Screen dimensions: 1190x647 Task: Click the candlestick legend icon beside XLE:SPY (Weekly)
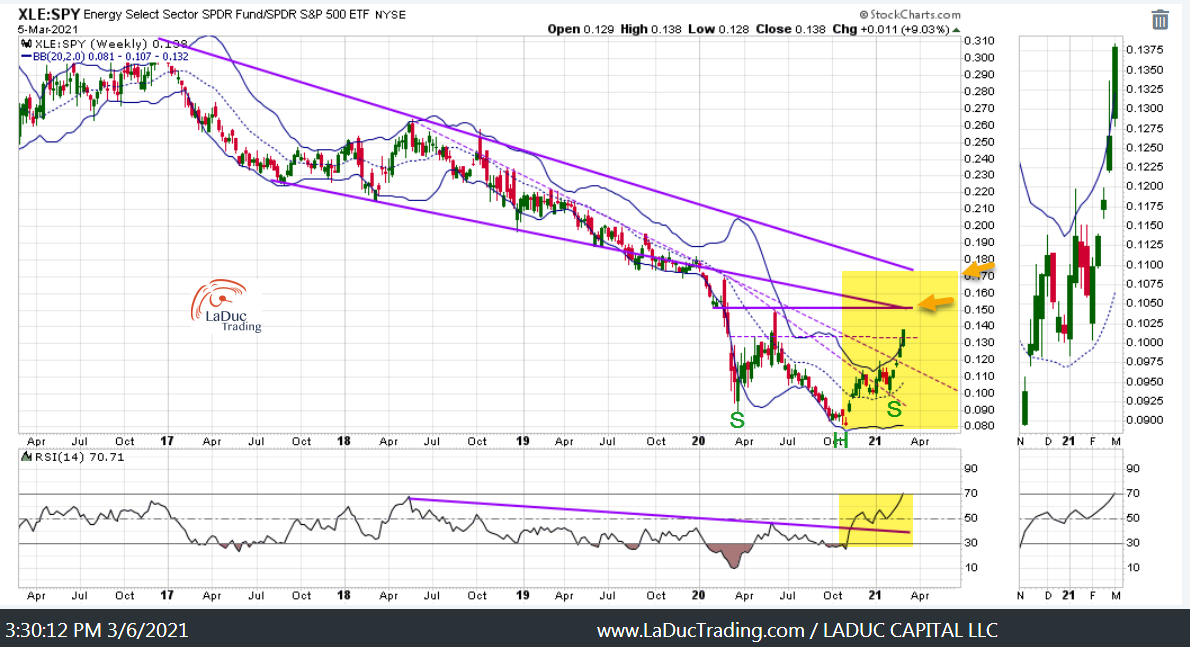click(25, 44)
